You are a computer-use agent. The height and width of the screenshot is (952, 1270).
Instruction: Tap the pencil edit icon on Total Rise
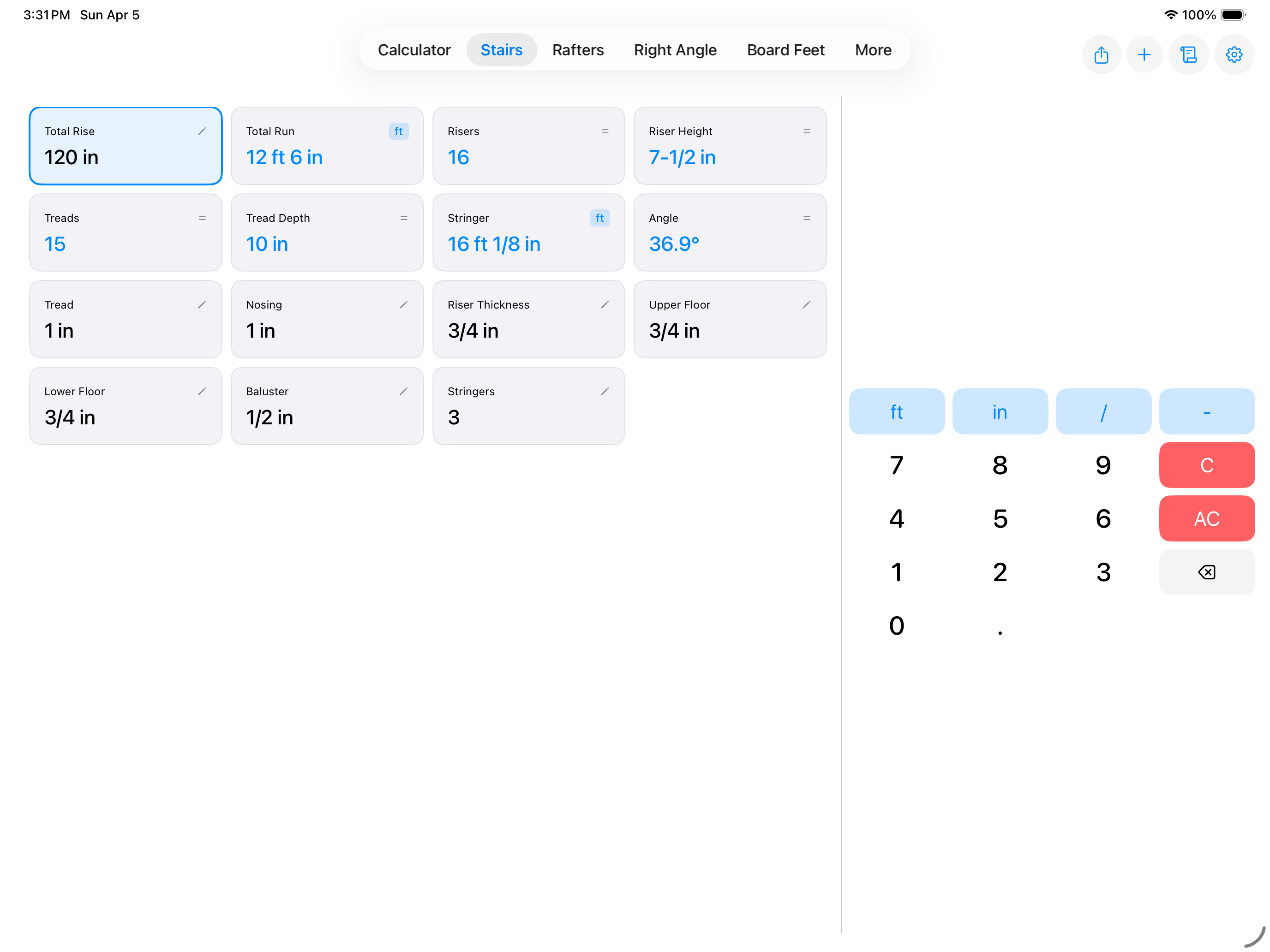[x=202, y=131]
